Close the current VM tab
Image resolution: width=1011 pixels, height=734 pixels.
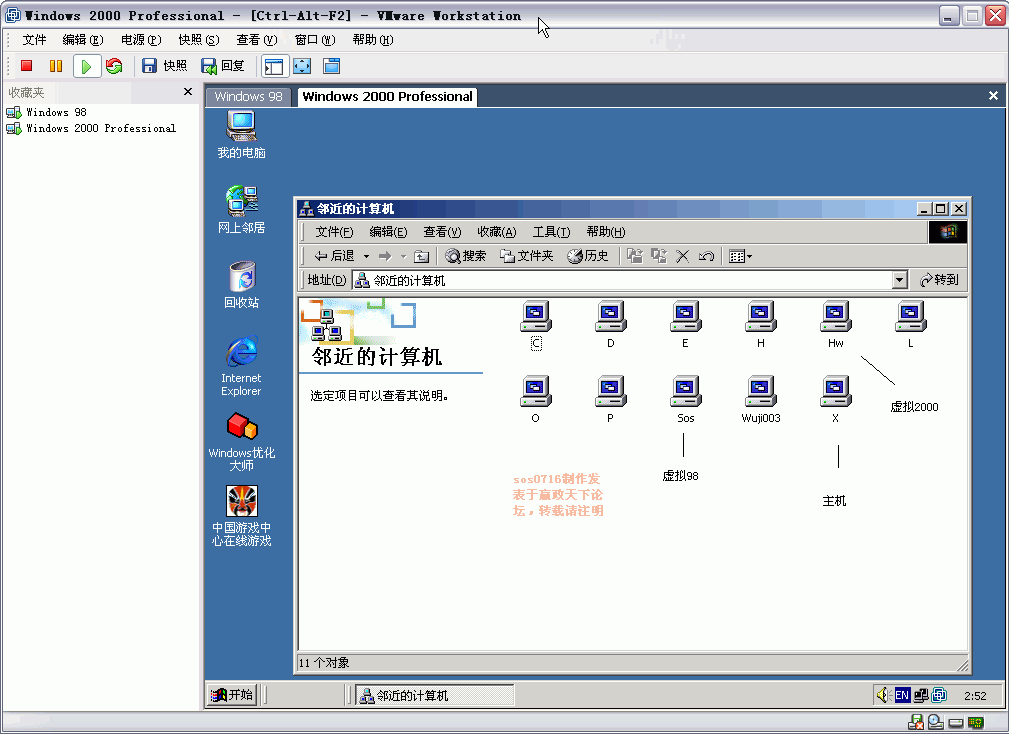click(x=993, y=95)
